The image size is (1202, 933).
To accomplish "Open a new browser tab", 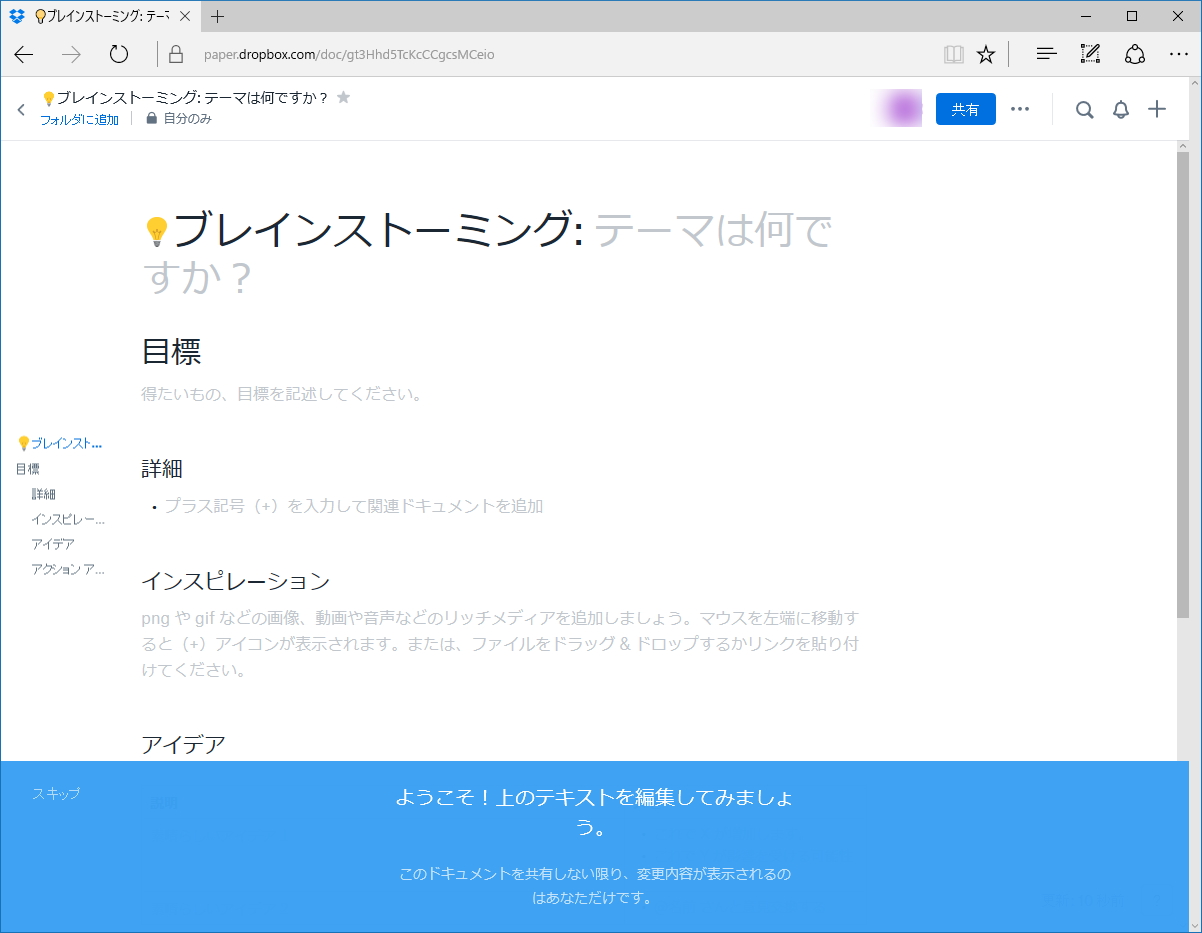I will [x=219, y=16].
